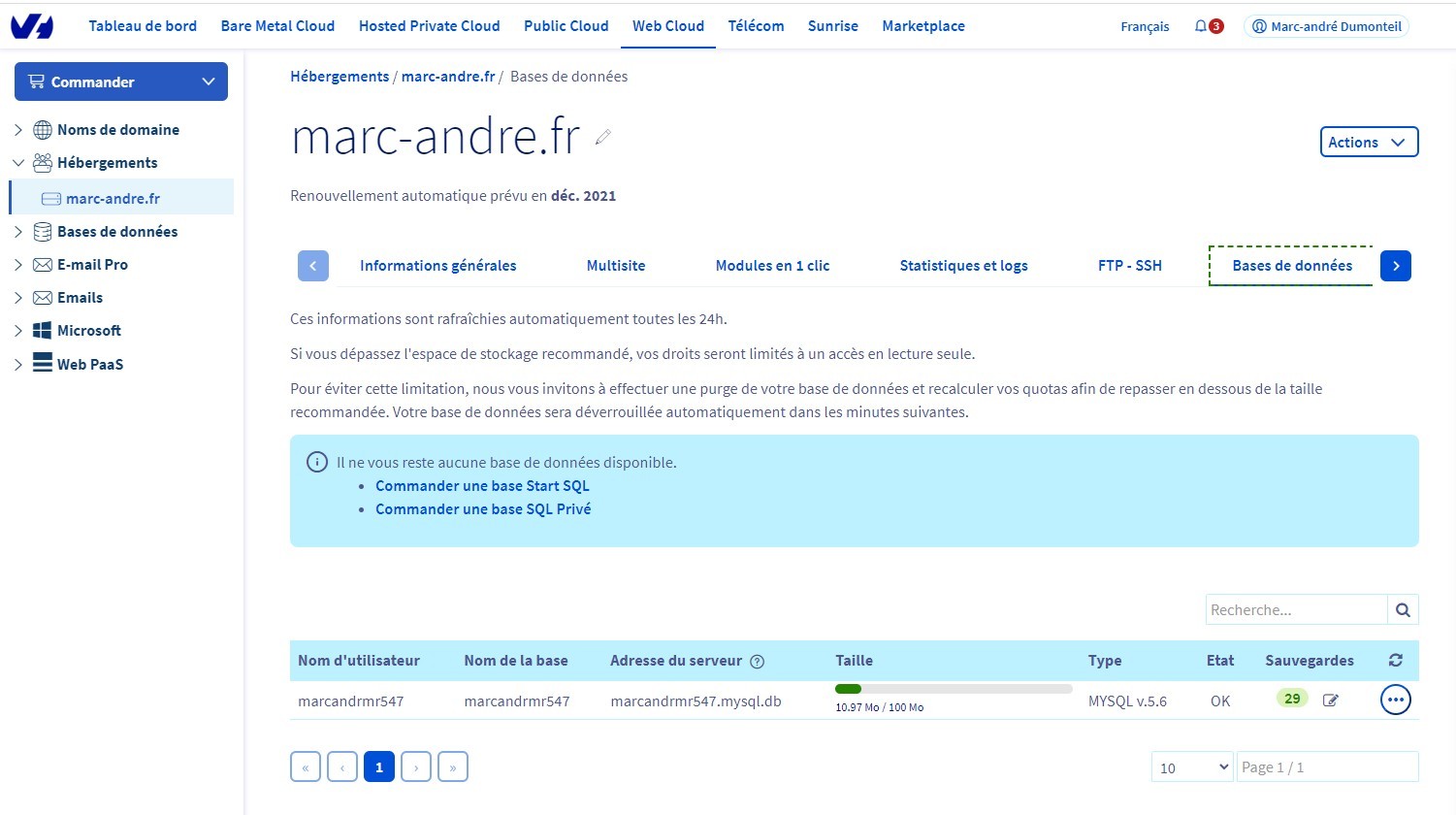Click the backup edit icon in database row

click(x=1331, y=700)
